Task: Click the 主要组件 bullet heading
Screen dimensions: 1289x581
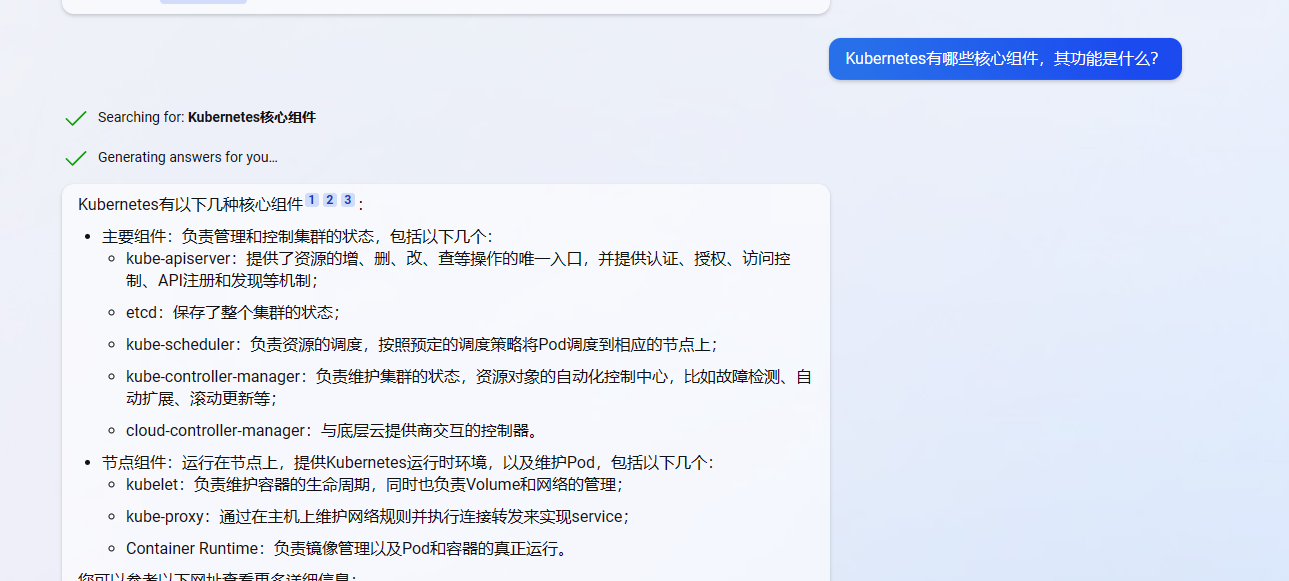Action: [x=297, y=237]
